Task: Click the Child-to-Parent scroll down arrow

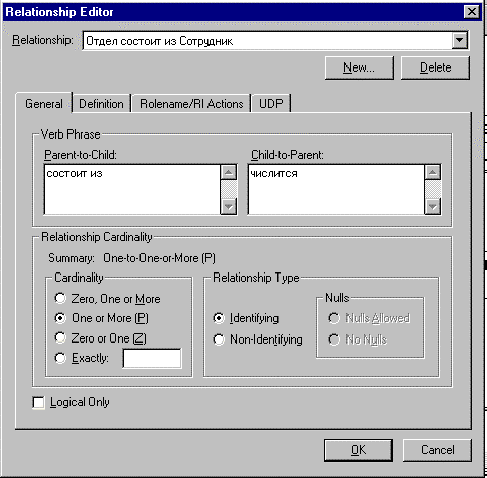Action: 433,206
